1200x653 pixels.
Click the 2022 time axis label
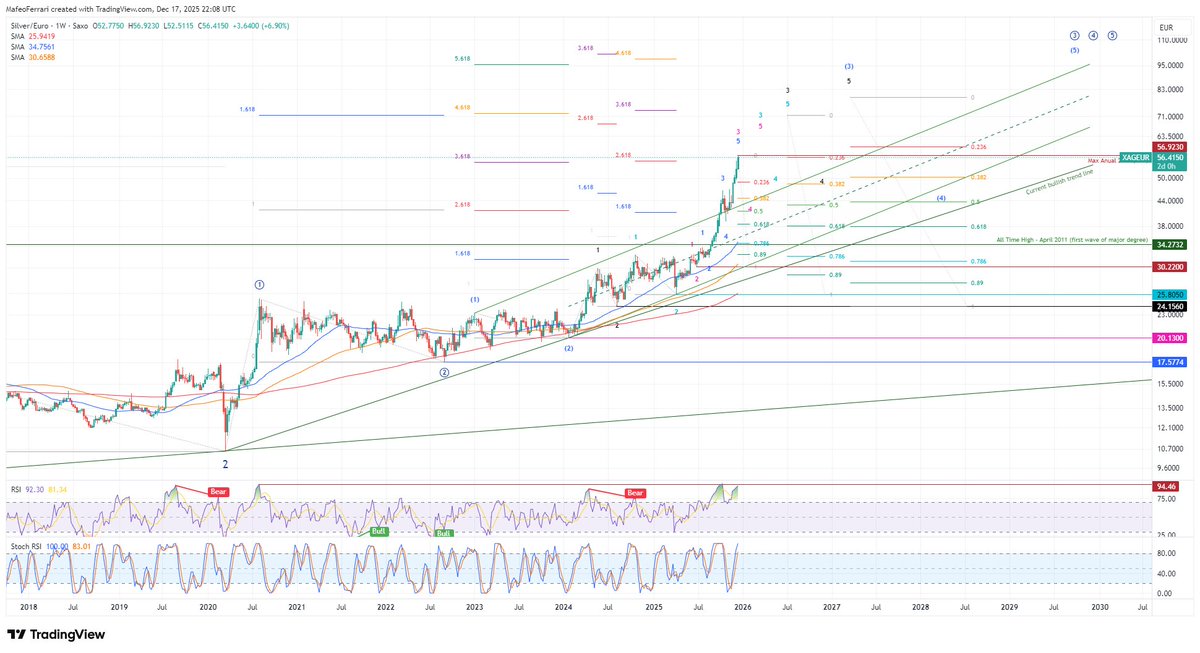coord(386,607)
